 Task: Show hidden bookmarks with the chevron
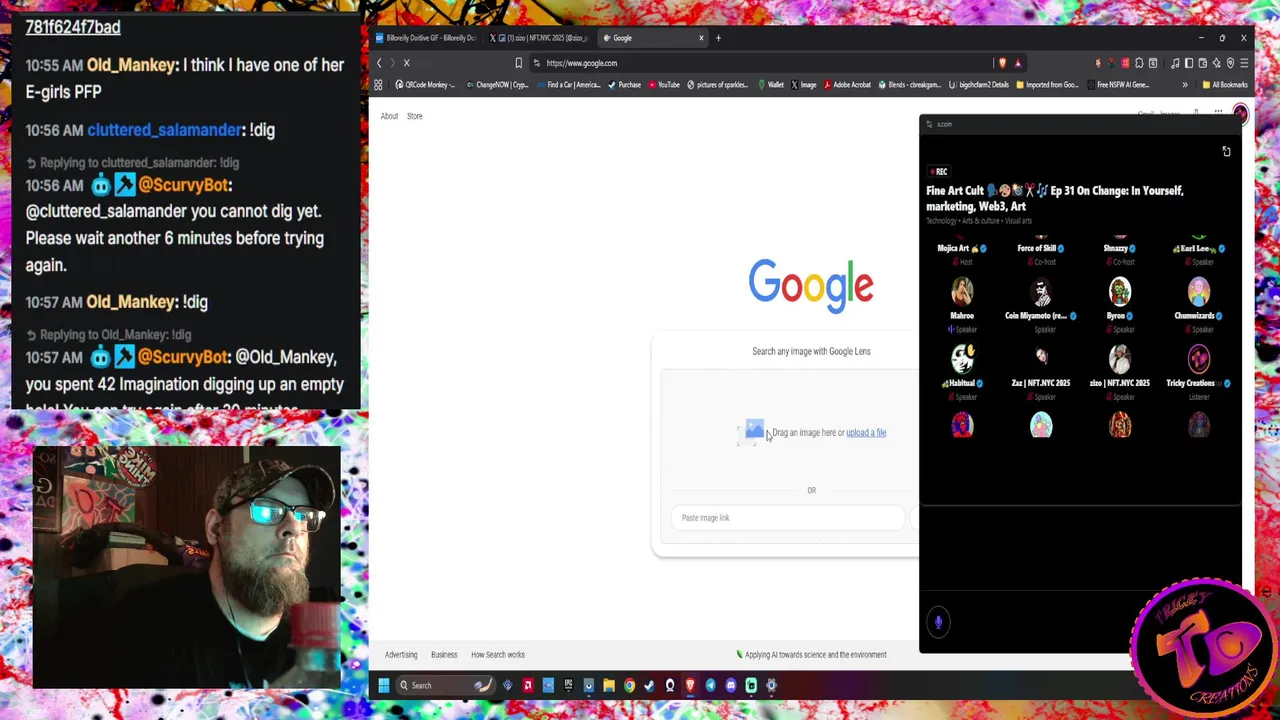point(1185,85)
